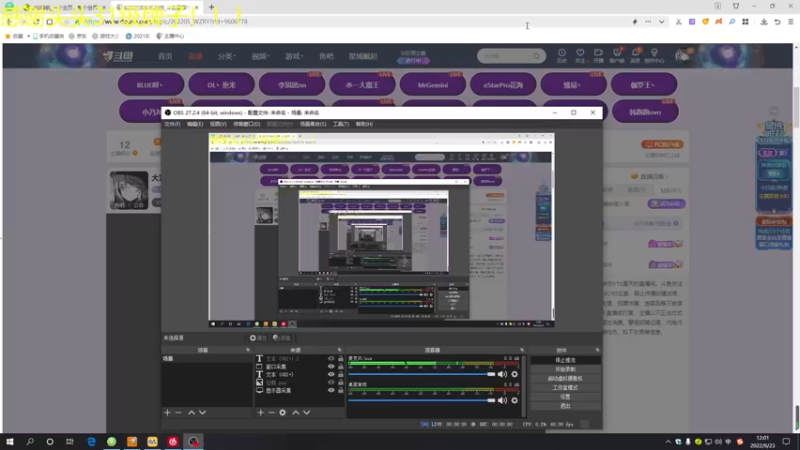Screen dimensions: 800x450
Task: Open Task View from the taskbar
Action: (x=70, y=441)
